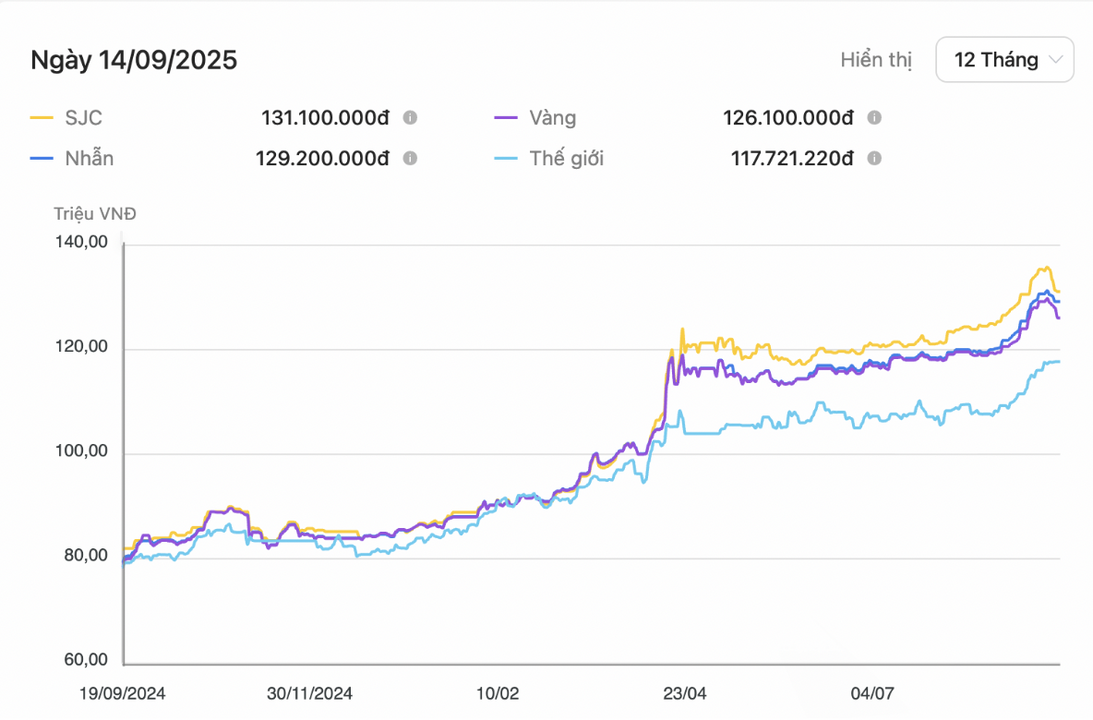Click the 19/09/2024 x-axis date label

[x=122, y=692]
